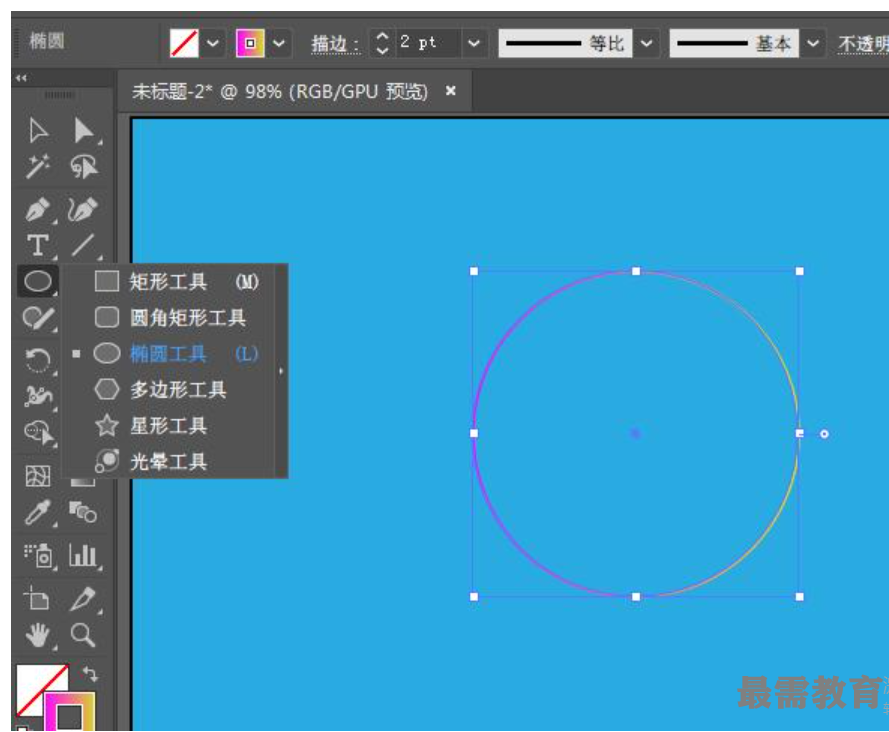Viewport: 889px width, 732px height.
Task: Choose 星形工具 from the flyout
Action: coord(175,426)
